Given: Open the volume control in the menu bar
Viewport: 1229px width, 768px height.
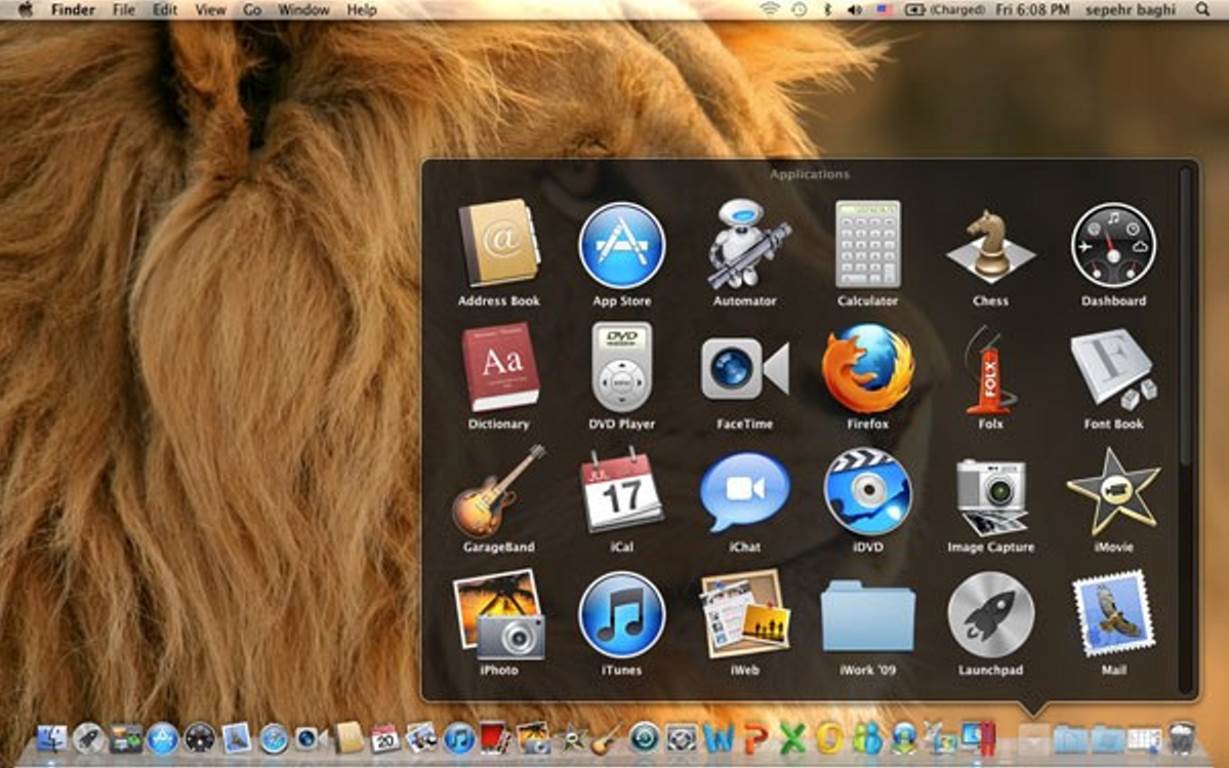Looking at the screenshot, I should 854,10.
